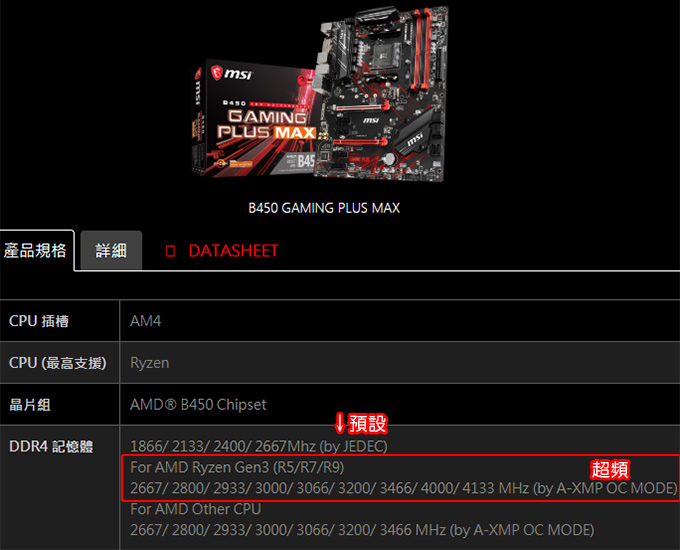Click the red down arrow beside 預設

click(340, 423)
